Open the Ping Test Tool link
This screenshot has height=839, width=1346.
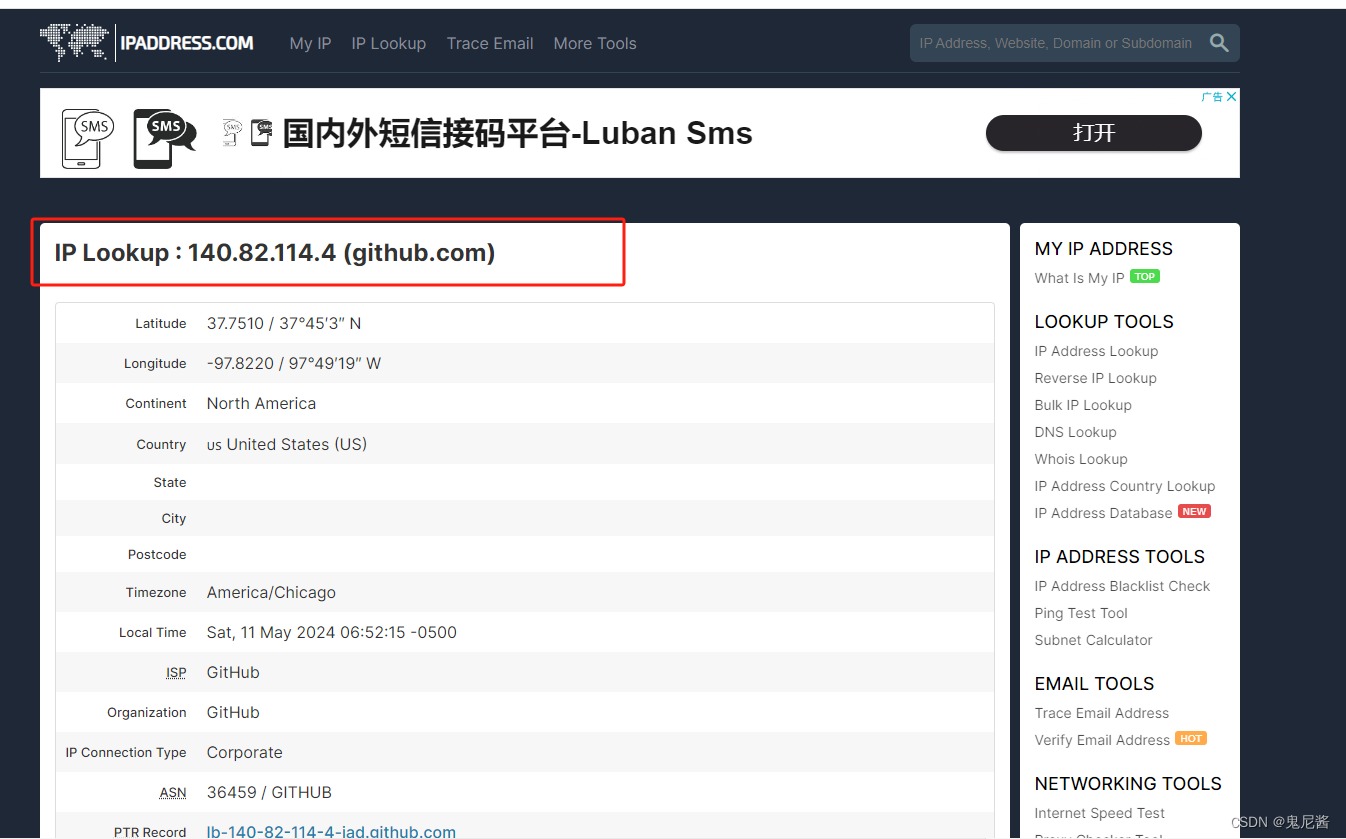click(1081, 613)
